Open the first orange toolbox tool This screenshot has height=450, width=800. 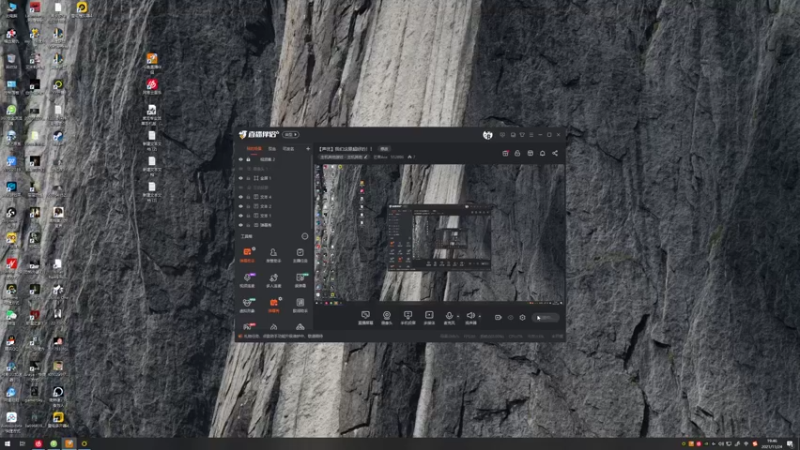(x=247, y=255)
